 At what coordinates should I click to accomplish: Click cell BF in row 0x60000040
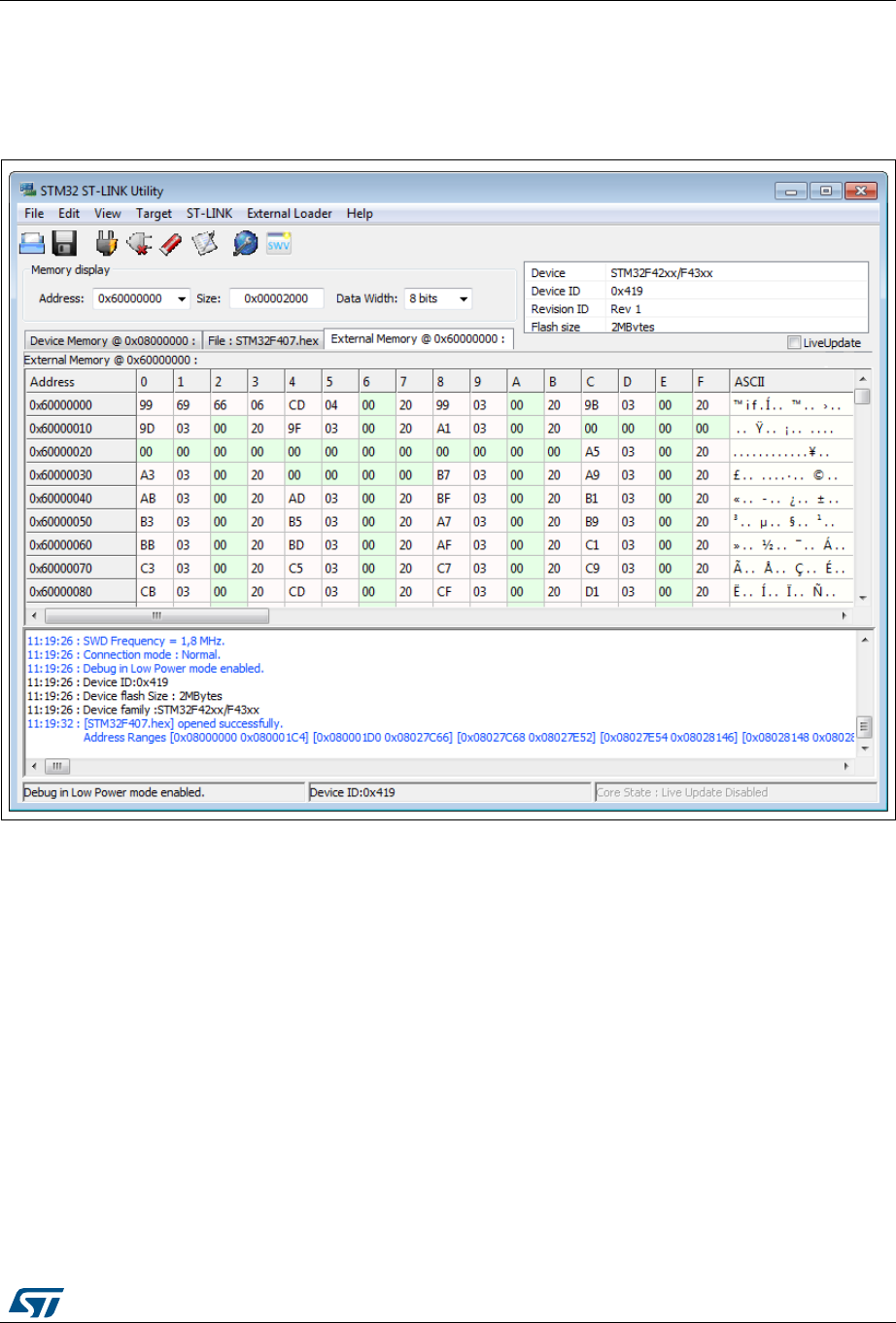click(450, 498)
